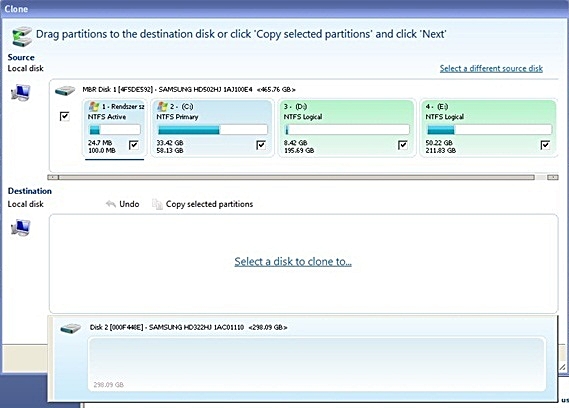Uncheck the (D:) partition checkbox
The width and height of the screenshot is (569, 408).
403,145
